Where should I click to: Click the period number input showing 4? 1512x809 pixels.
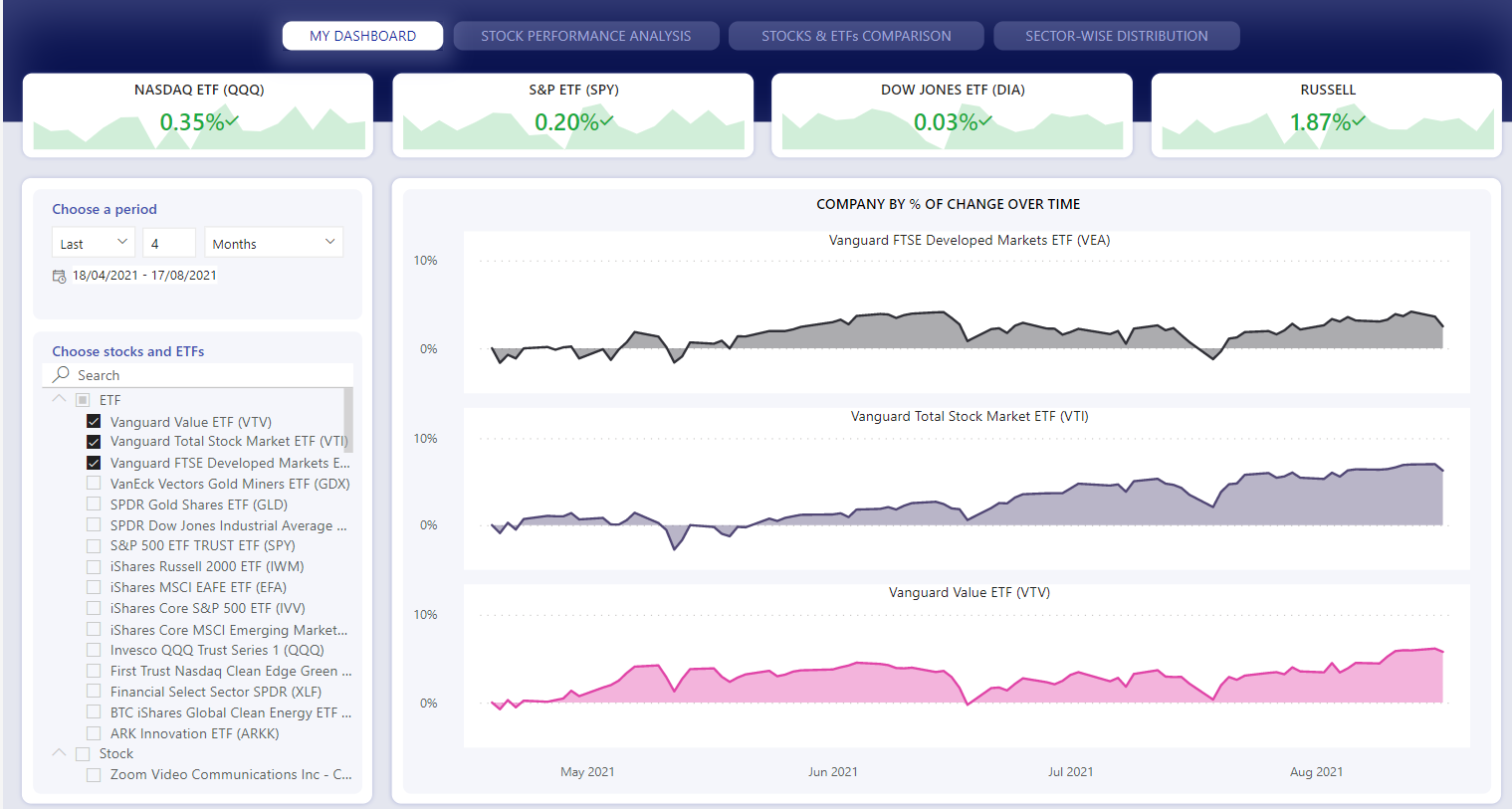(169, 243)
